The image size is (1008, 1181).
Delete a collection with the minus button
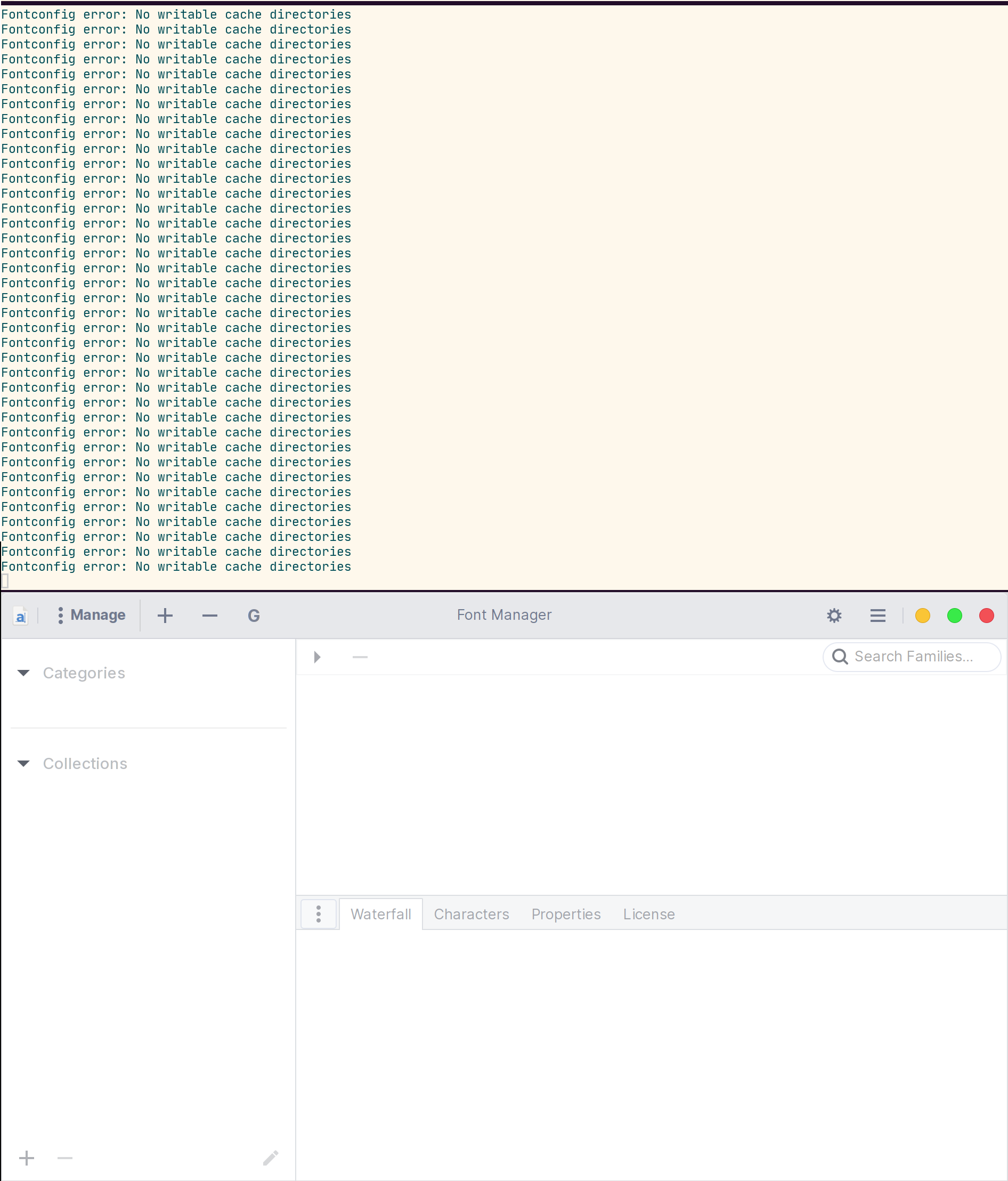click(x=64, y=1158)
